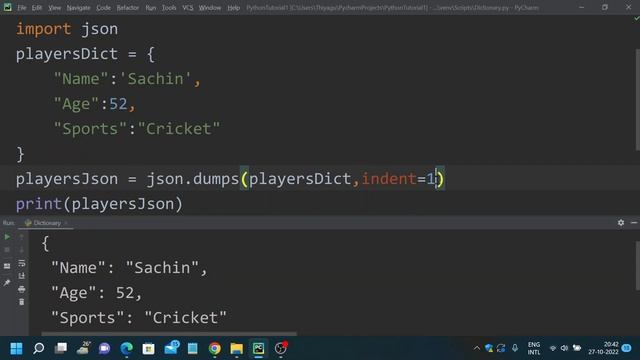Click the PyCharm application logo icon
The height and width of the screenshot is (360, 640).
click(7, 7)
